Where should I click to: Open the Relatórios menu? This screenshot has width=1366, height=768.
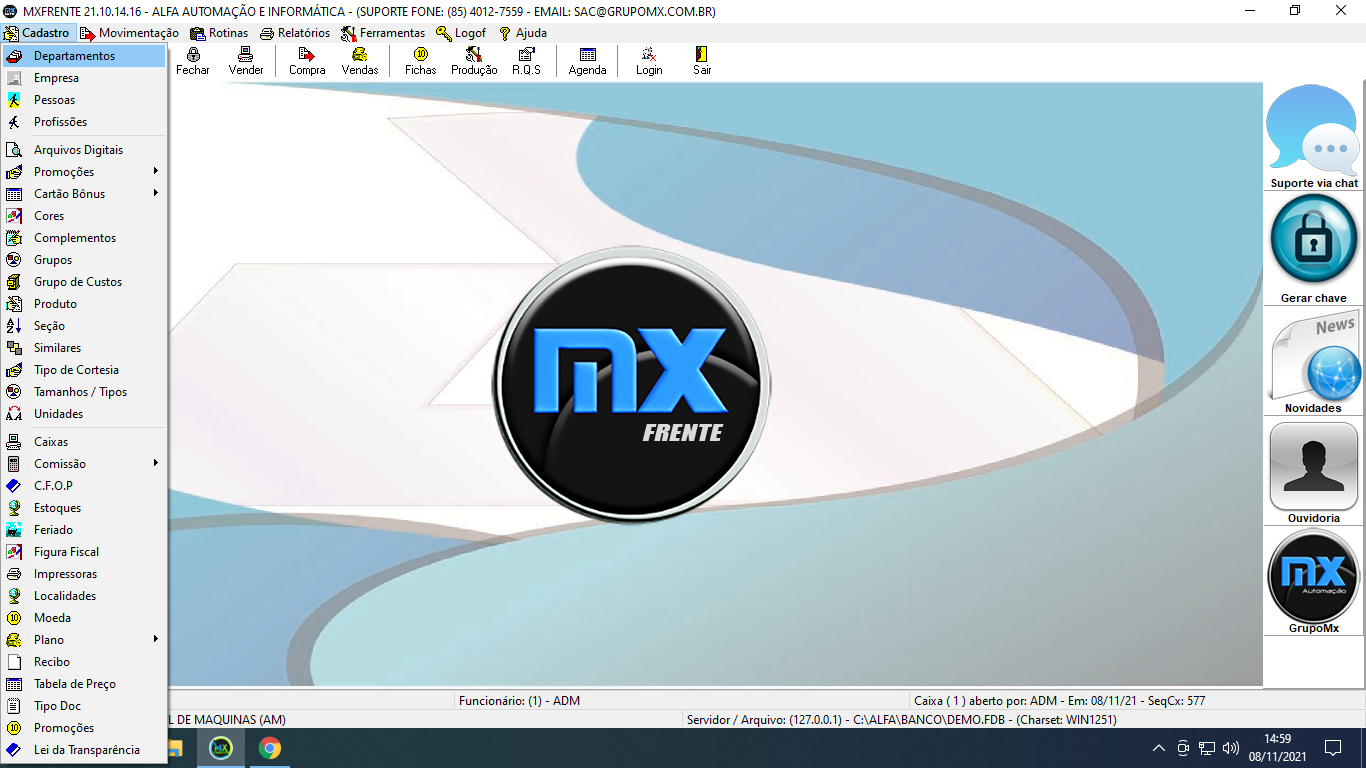point(295,33)
